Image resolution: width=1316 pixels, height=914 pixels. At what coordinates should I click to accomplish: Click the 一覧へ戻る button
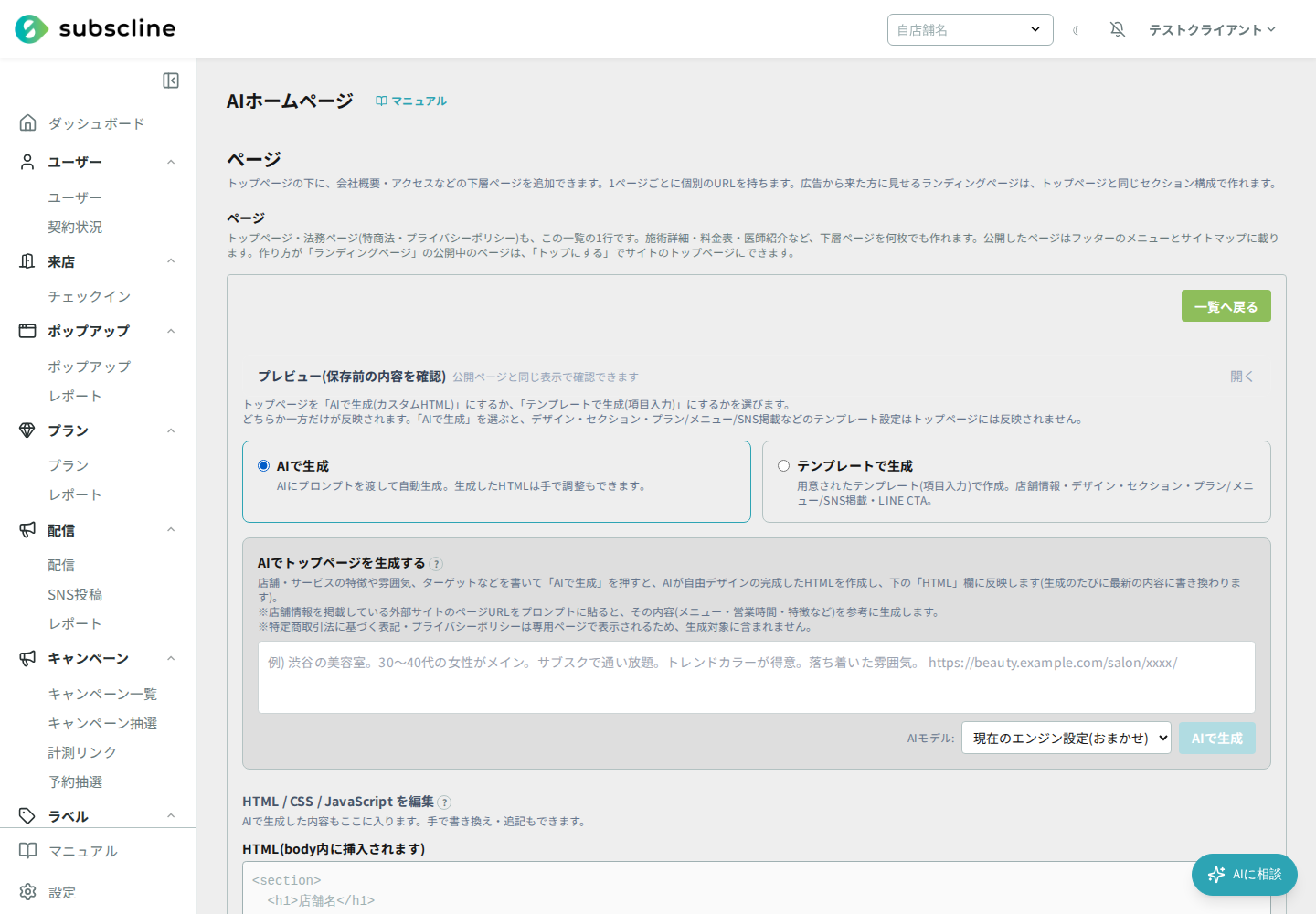tap(1226, 306)
